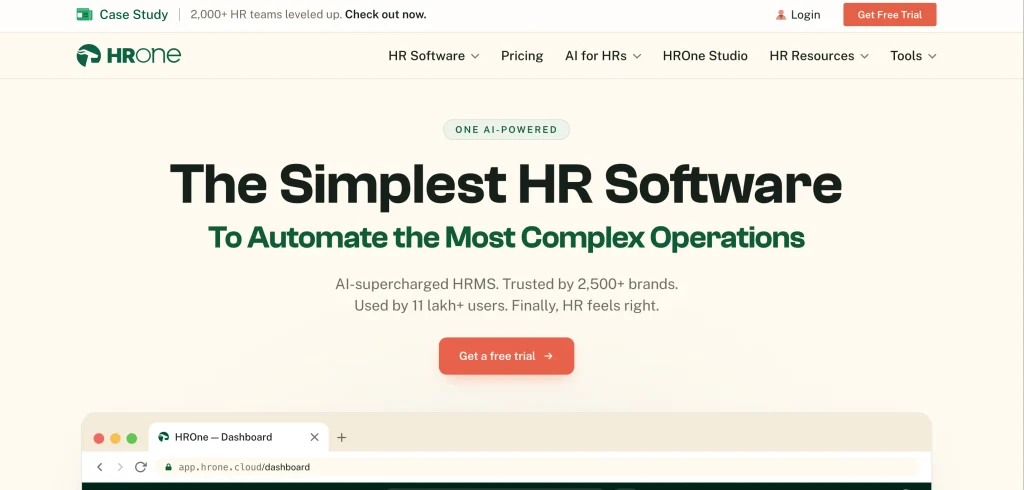Click 'The Simplest HR Software' heading
1024x490 pixels.
point(506,185)
